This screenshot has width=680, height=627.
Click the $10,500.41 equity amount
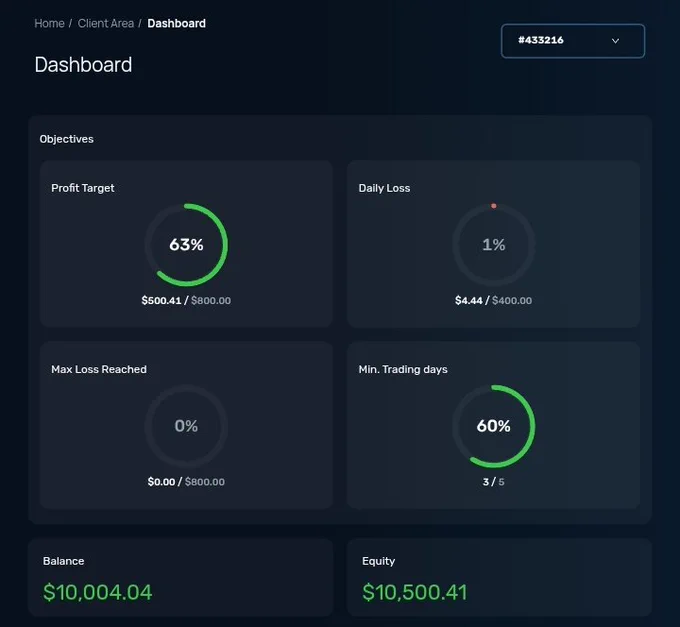[415, 592]
